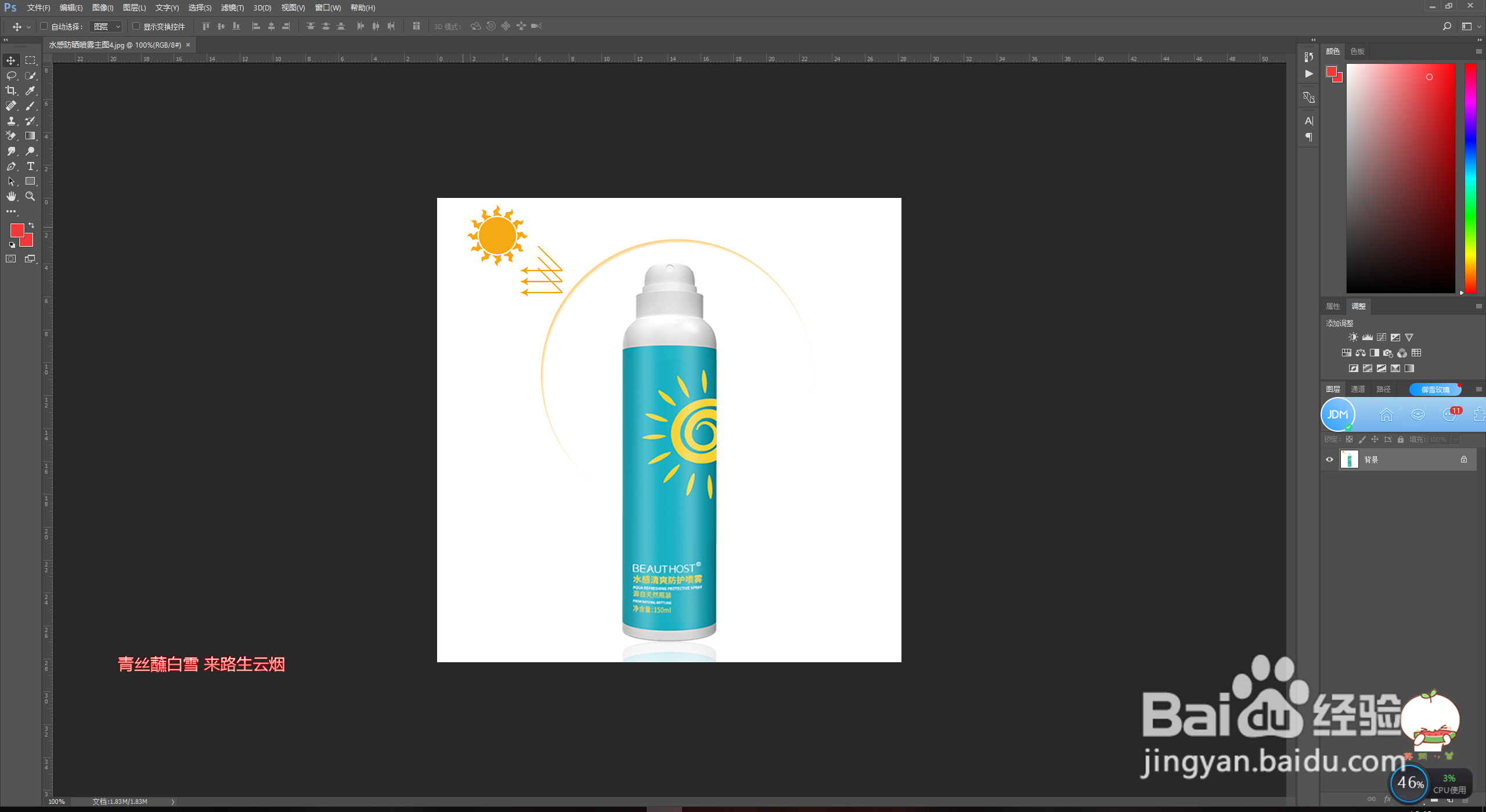Image resolution: width=1486 pixels, height=812 pixels.
Task: Hide the 背景 layer visibility eye
Action: pos(1329,460)
